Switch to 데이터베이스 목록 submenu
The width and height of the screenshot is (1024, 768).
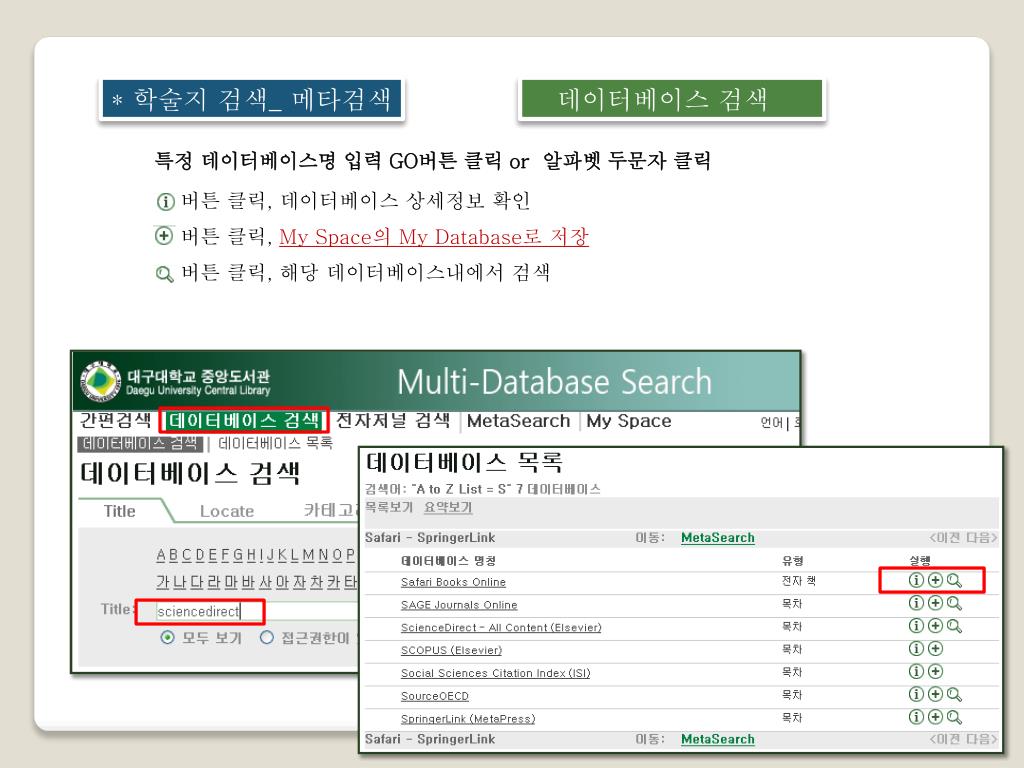point(275,443)
